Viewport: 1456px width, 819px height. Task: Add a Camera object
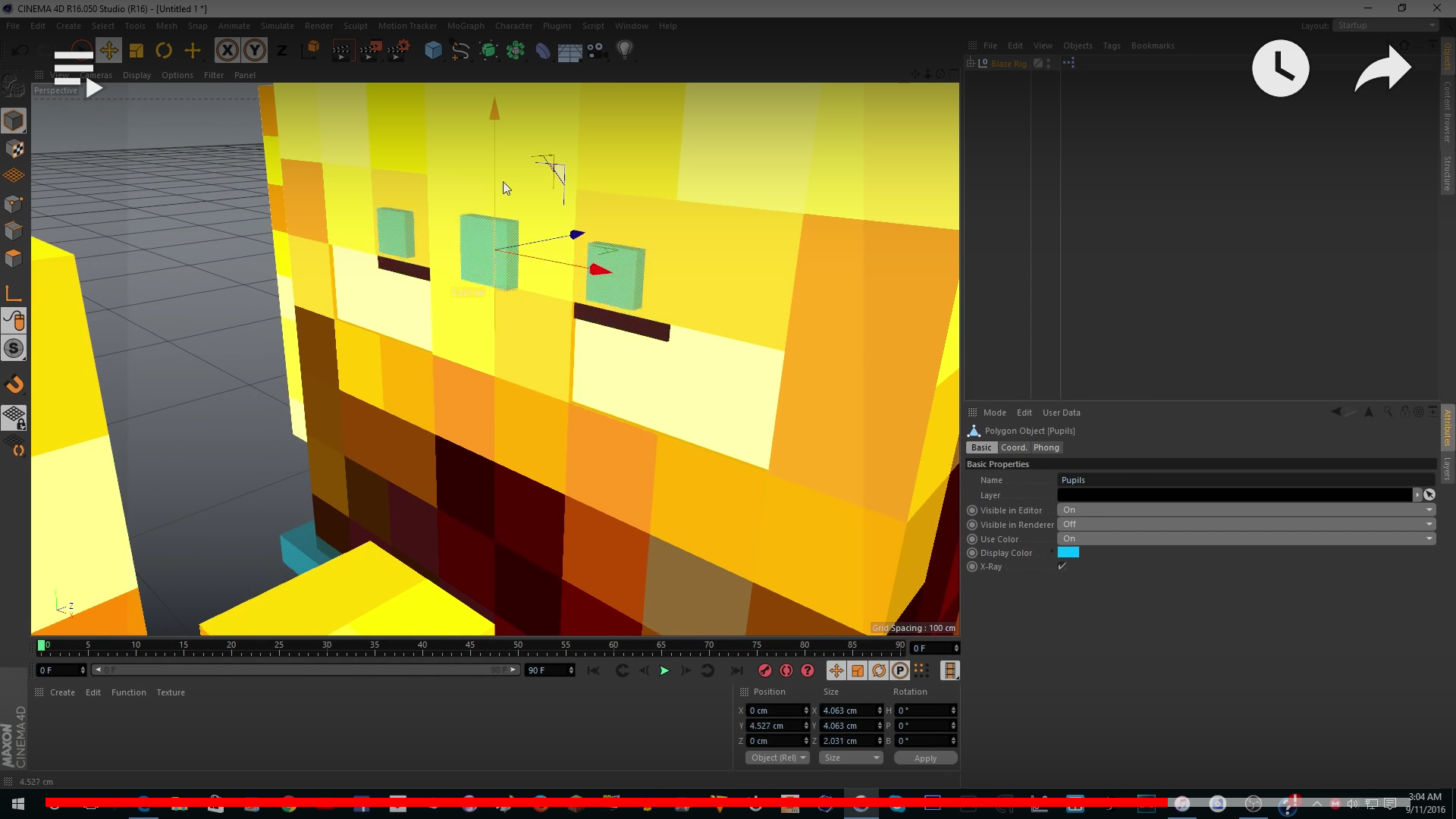click(596, 51)
